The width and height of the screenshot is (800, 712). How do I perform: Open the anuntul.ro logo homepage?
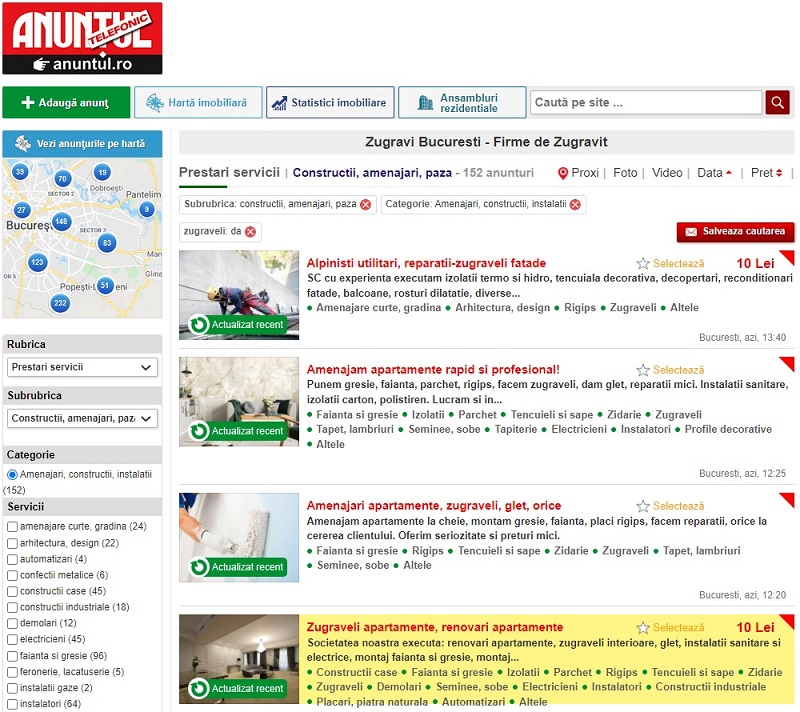click(82, 38)
